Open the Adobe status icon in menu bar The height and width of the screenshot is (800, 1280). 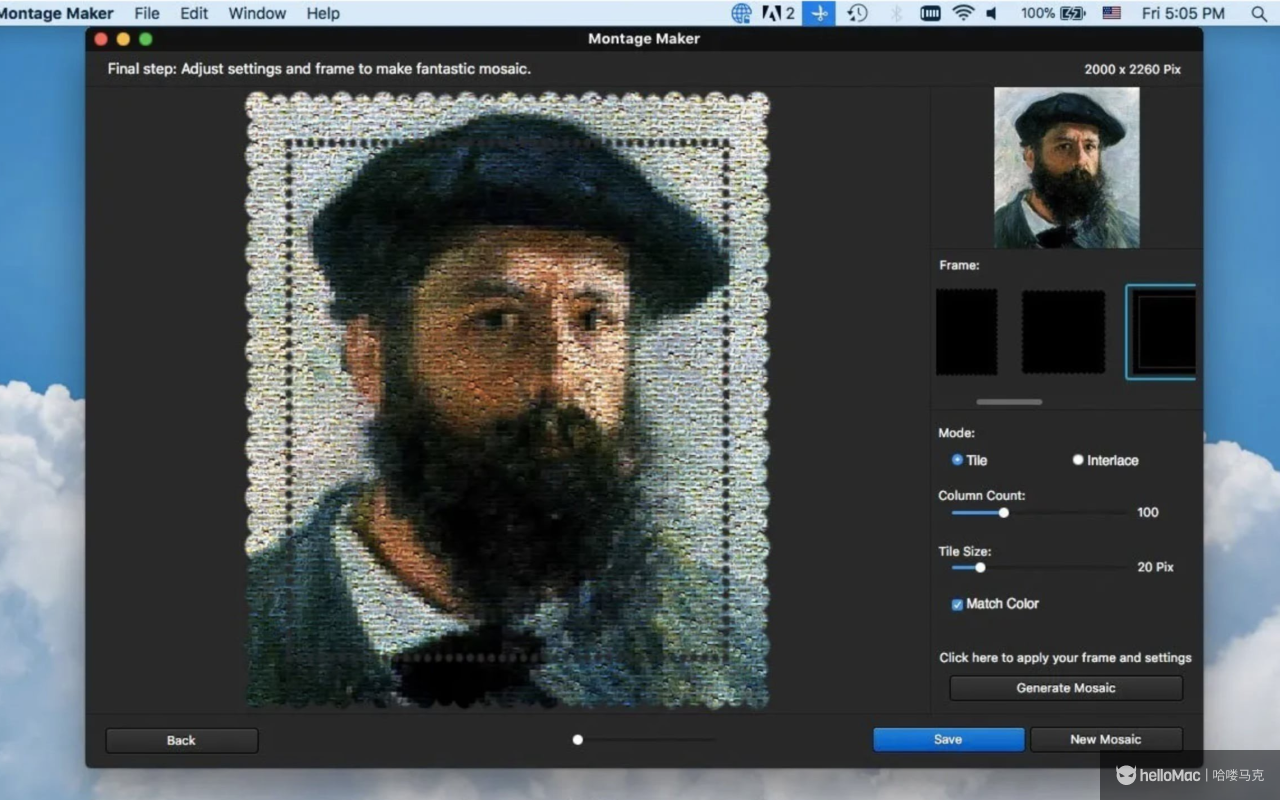pyautogui.click(x=778, y=13)
